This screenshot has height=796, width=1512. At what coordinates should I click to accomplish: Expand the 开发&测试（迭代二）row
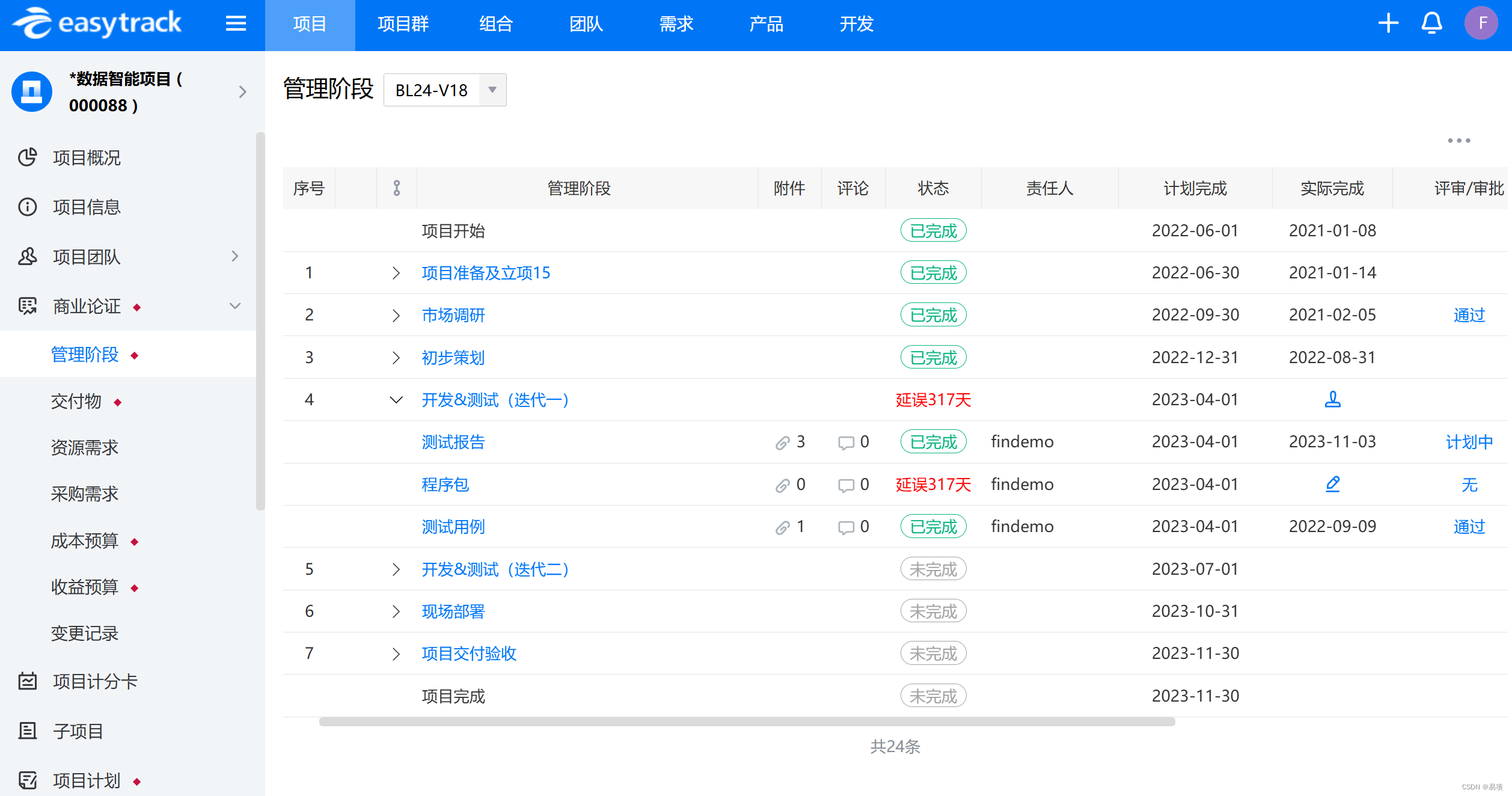[396, 569]
